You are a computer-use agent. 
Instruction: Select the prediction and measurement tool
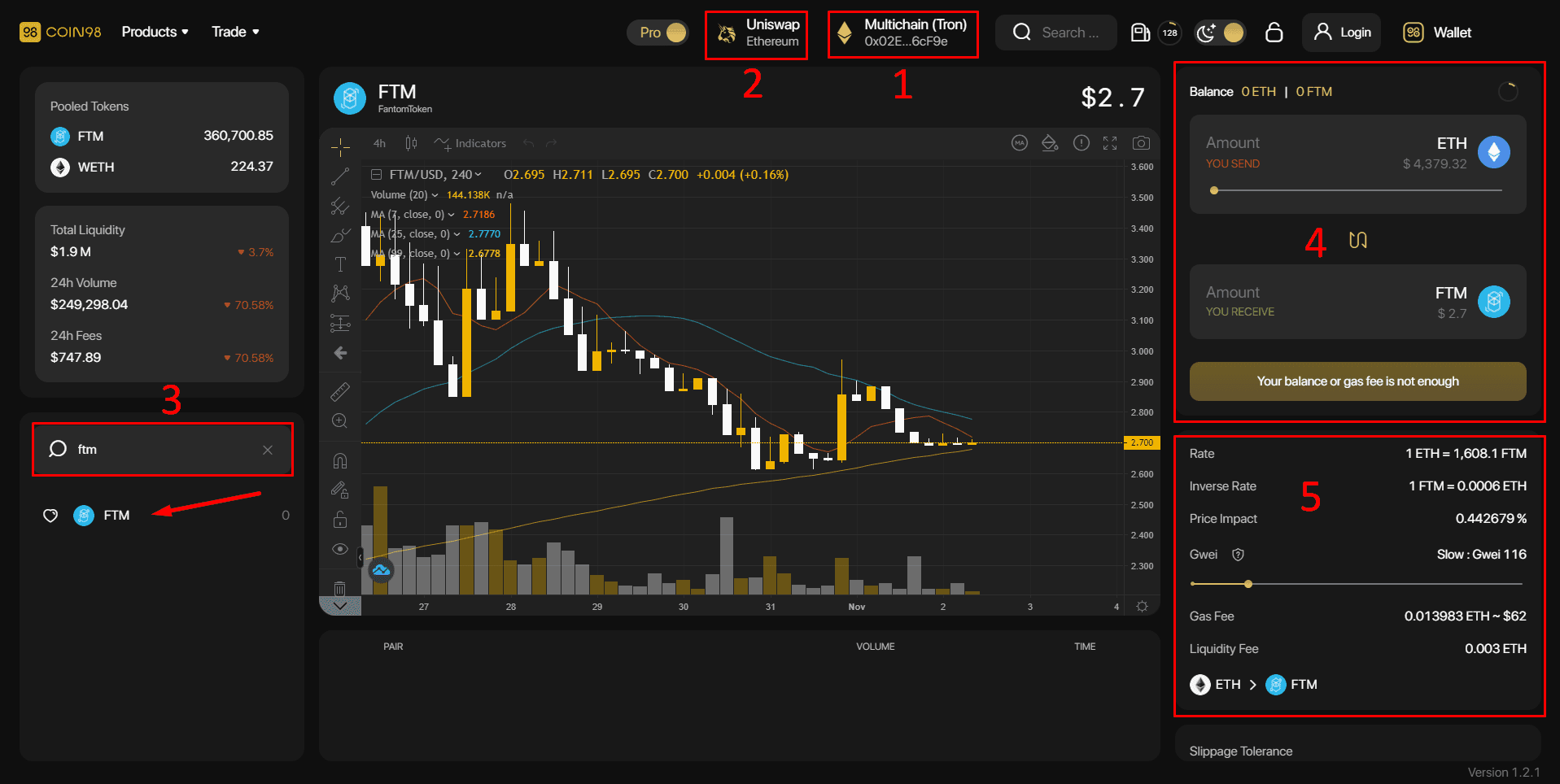[x=340, y=323]
